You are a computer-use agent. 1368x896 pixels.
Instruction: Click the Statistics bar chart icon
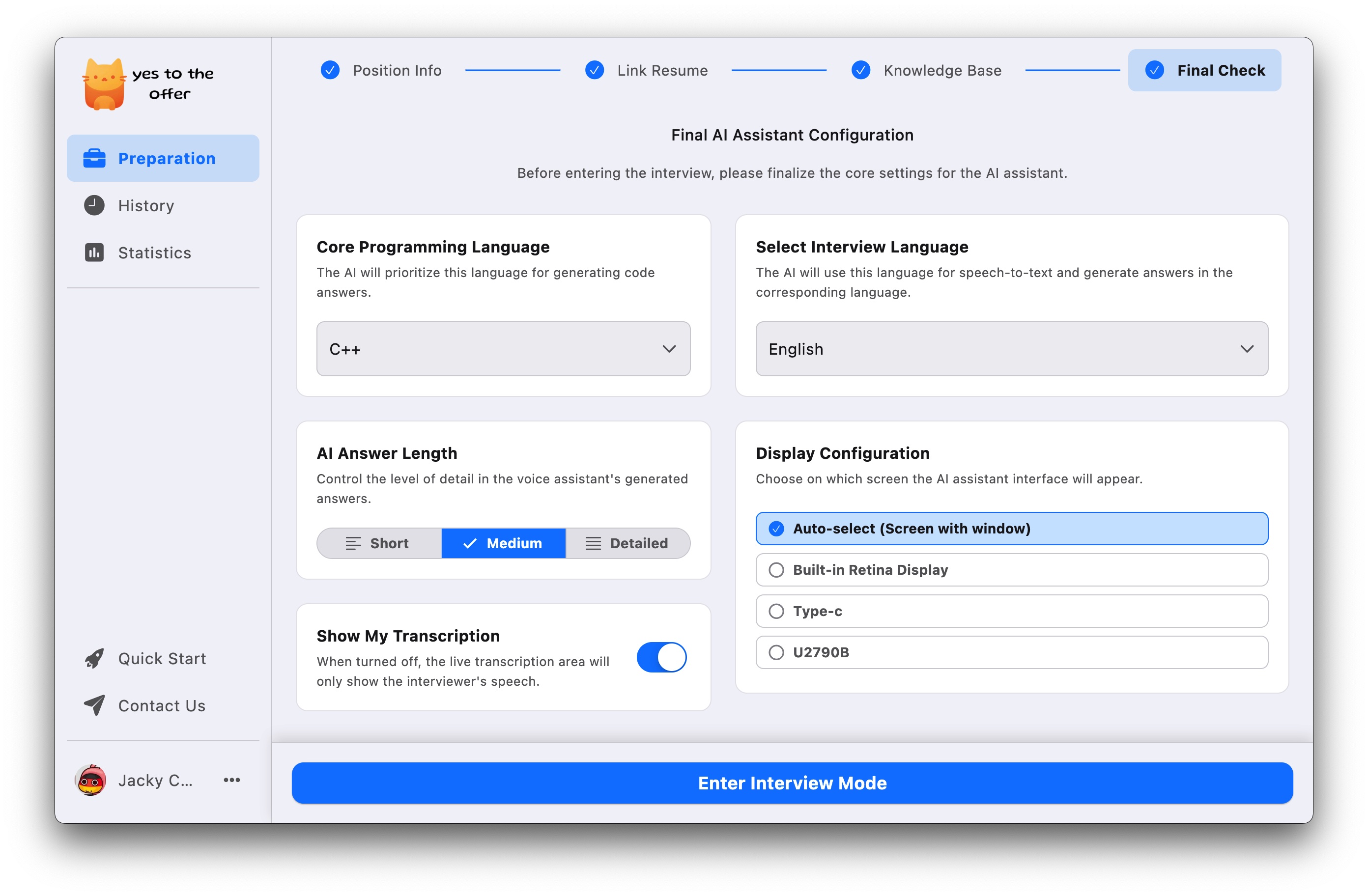tap(94, 253)
